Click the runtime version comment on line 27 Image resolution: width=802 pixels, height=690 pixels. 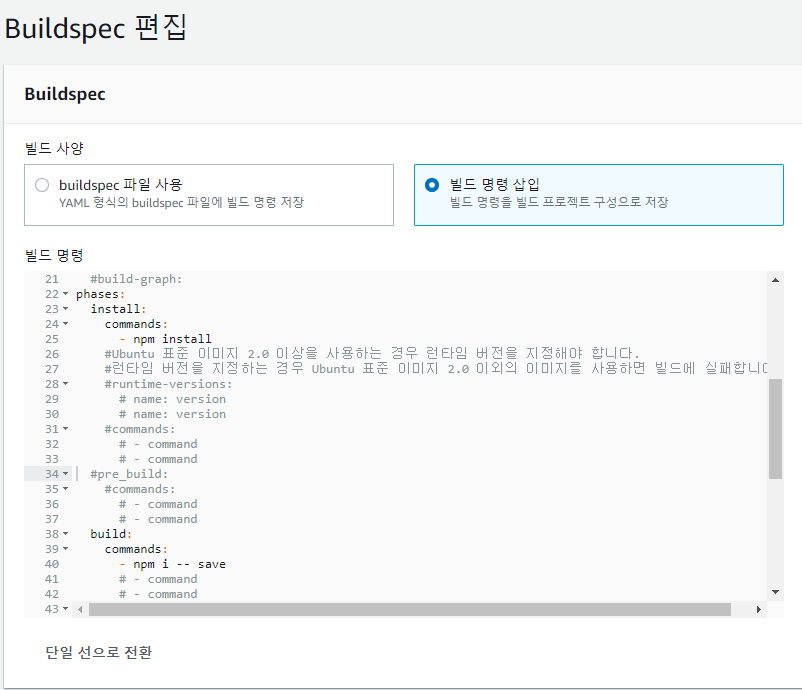click(436, 369)
